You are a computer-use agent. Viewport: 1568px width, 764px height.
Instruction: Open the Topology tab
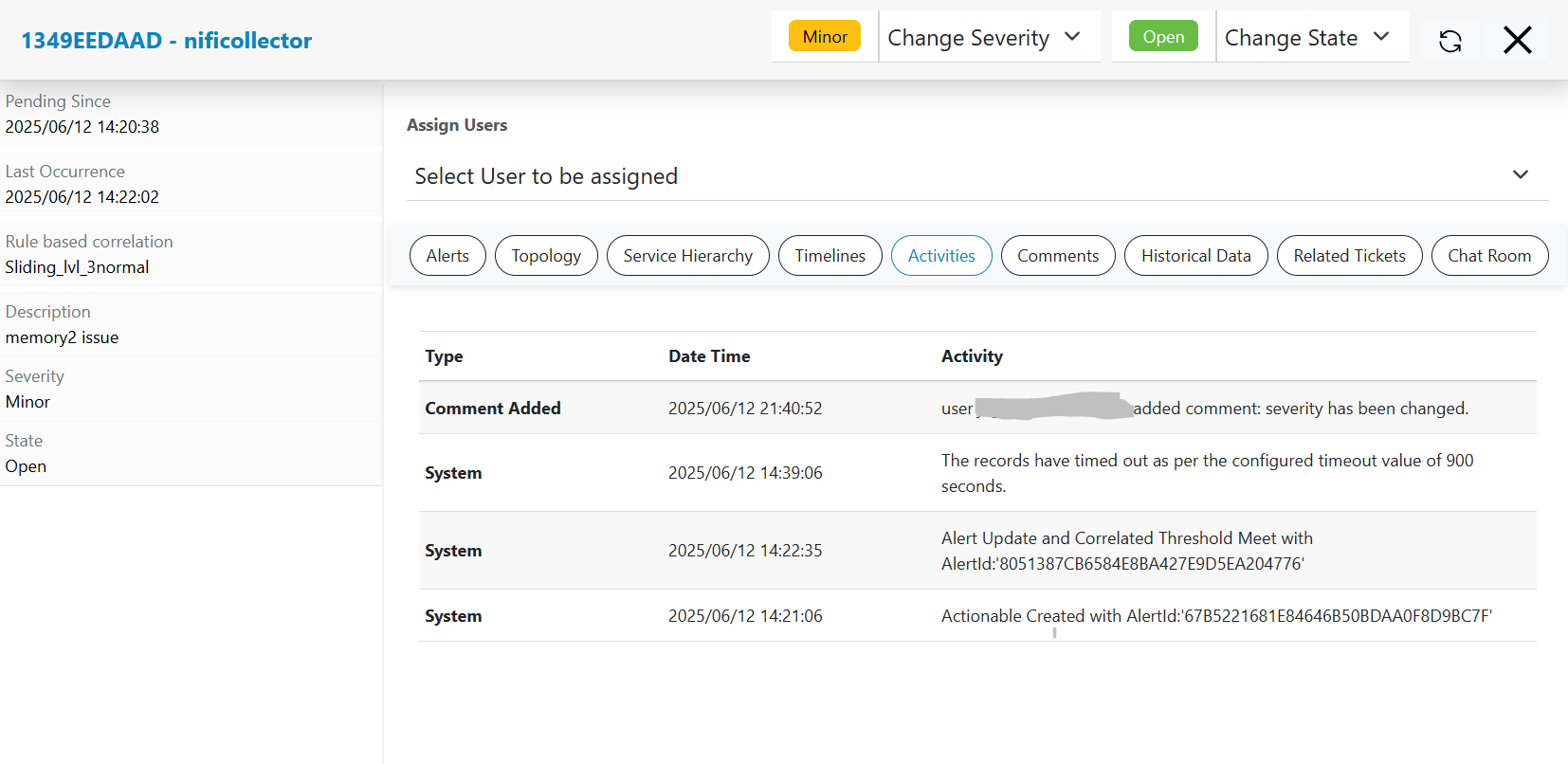[546, 256]
